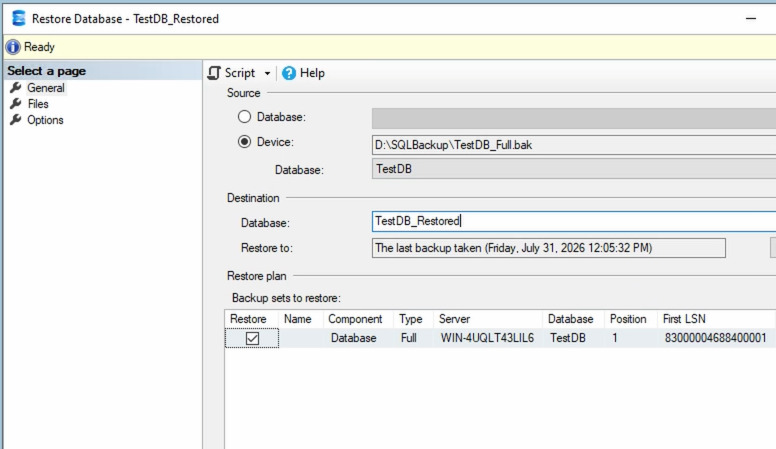Click the 'Full' type cell
Image resolution: width=776 pixels, height=449 pixels.
409,338
